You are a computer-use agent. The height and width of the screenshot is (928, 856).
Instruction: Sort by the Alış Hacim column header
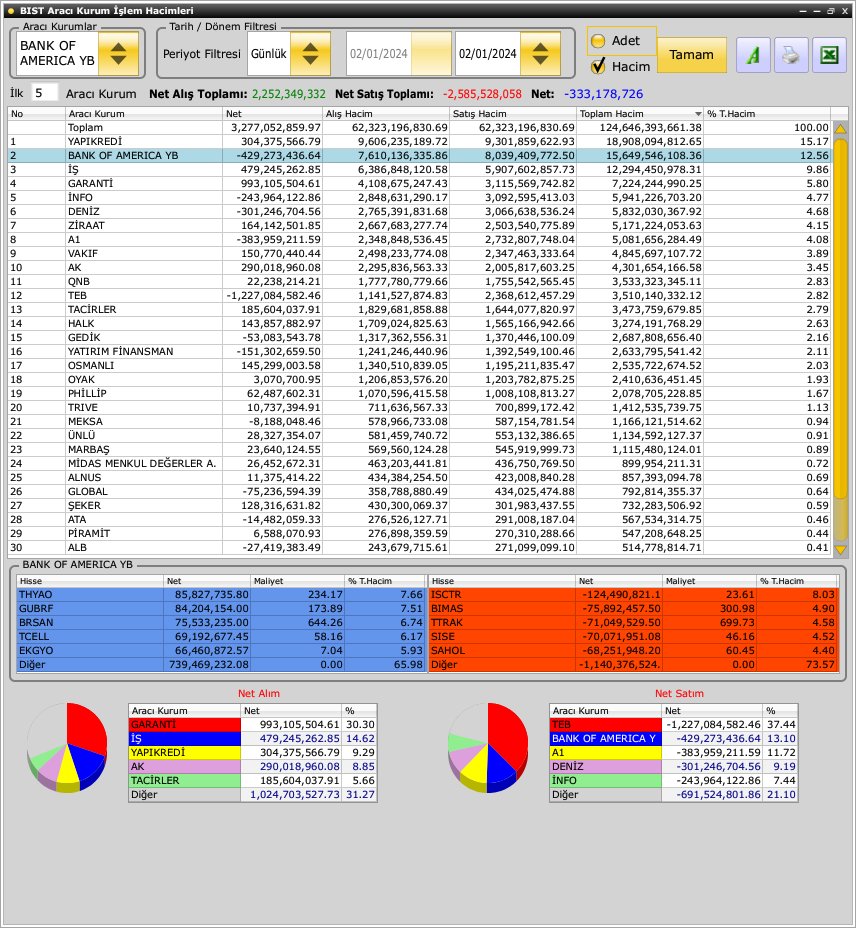[386, 114]
